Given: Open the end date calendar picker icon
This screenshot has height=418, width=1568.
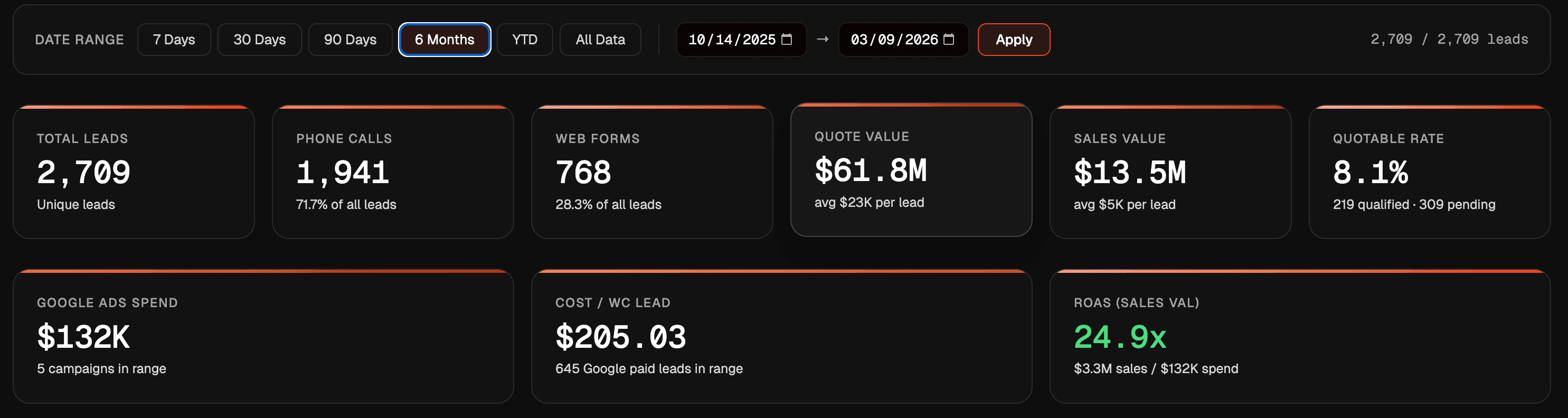Looking at the screenshot, I should point(948,40).
